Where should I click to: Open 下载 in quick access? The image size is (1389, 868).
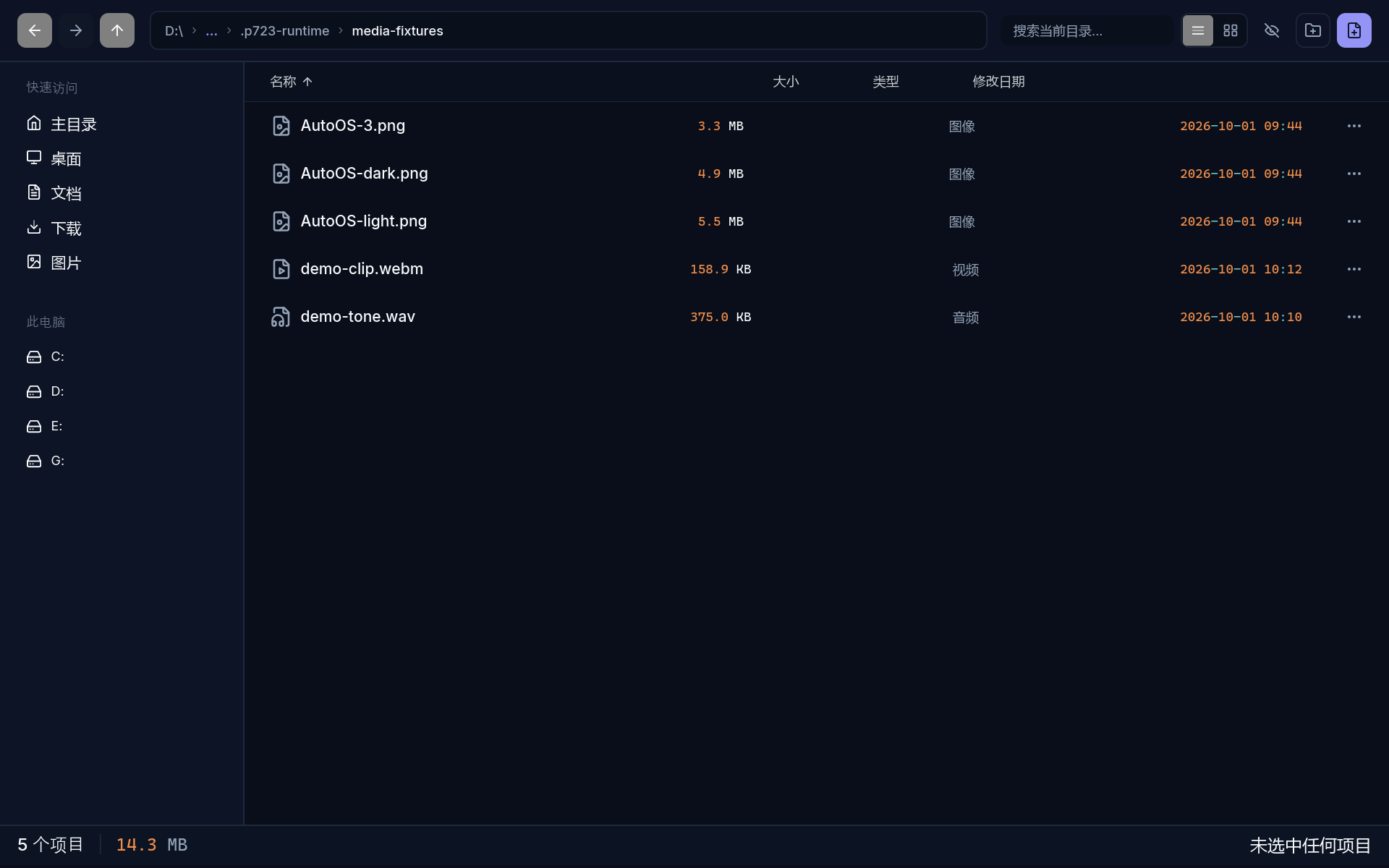tap(122, 229)
